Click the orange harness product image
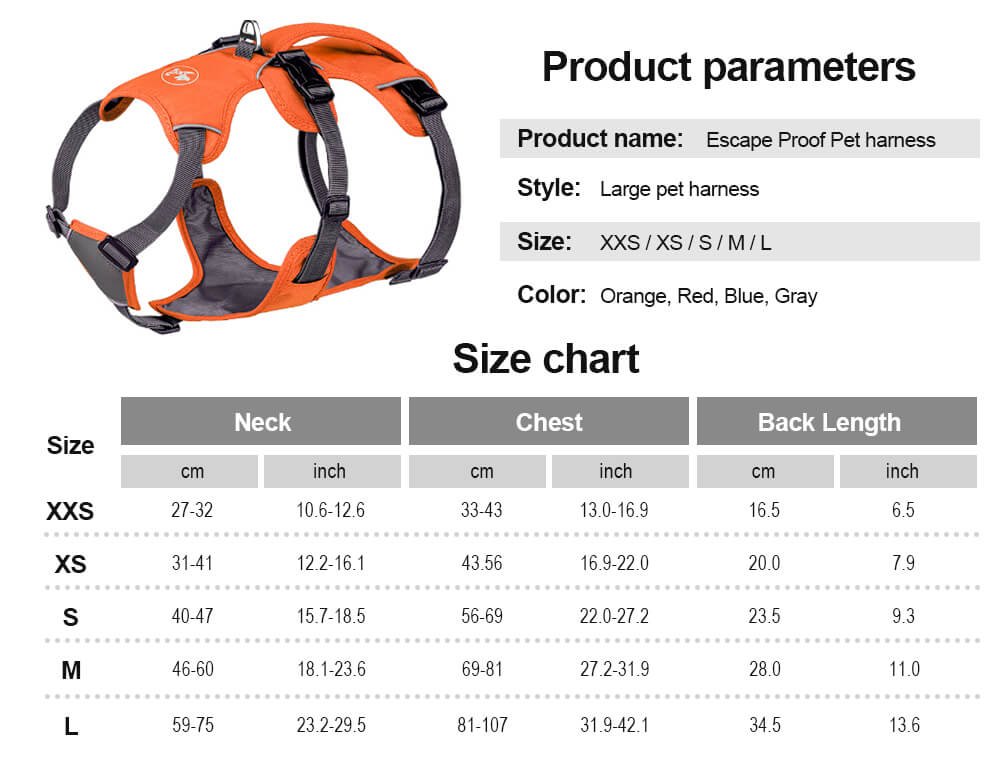The height and width of the screenshot is (760, 1000). [x=253, y=176]
